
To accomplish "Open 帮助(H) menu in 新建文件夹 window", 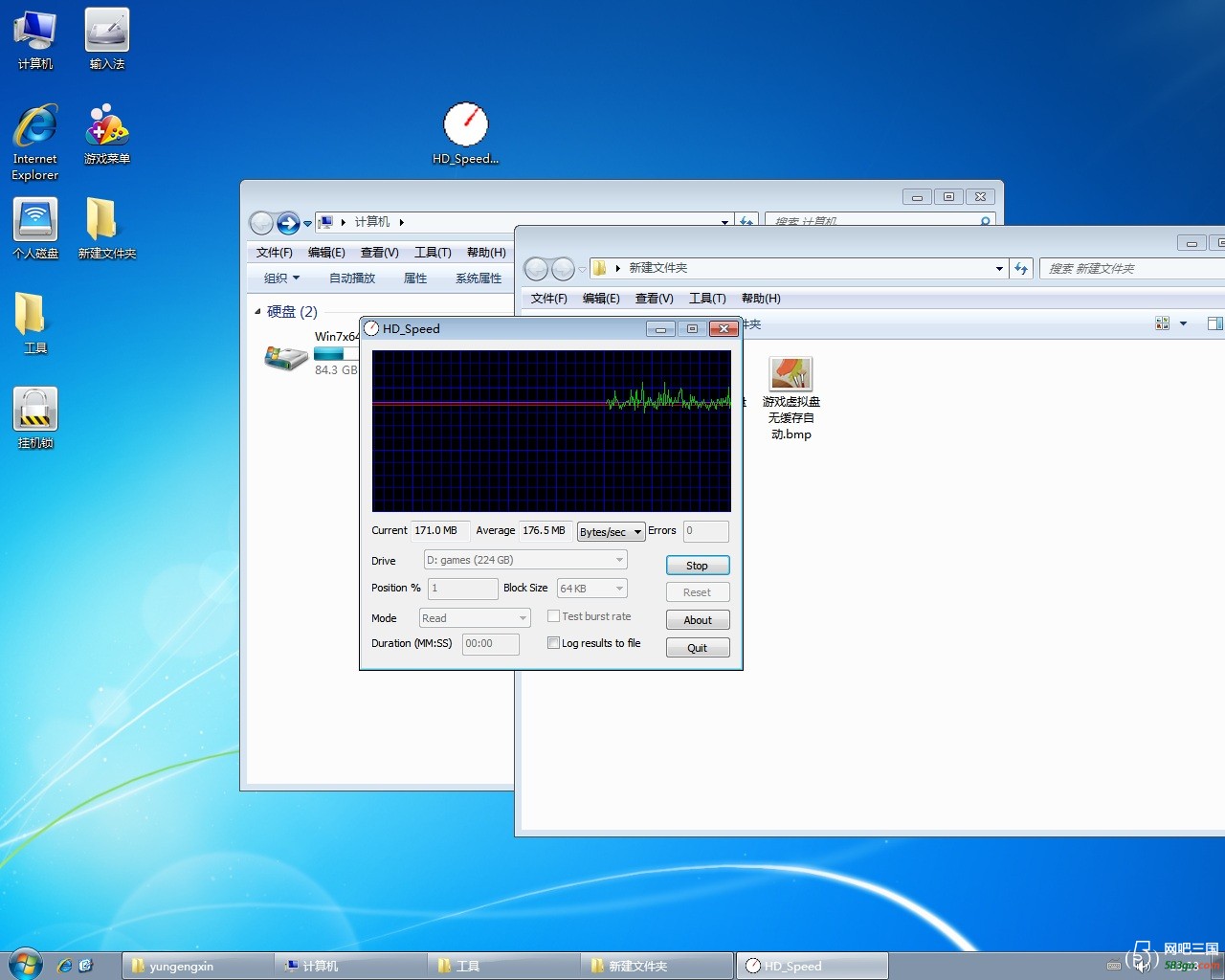I will coord(761,299).
